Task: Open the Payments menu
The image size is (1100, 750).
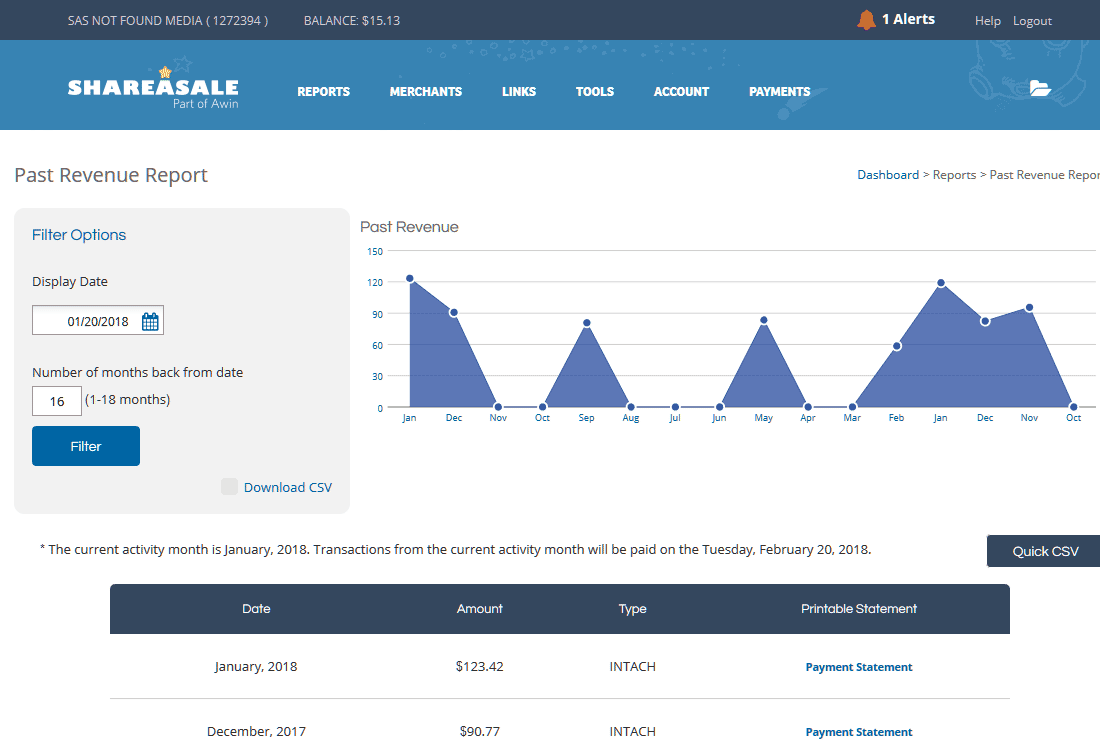Action: [x=779, y=92]
